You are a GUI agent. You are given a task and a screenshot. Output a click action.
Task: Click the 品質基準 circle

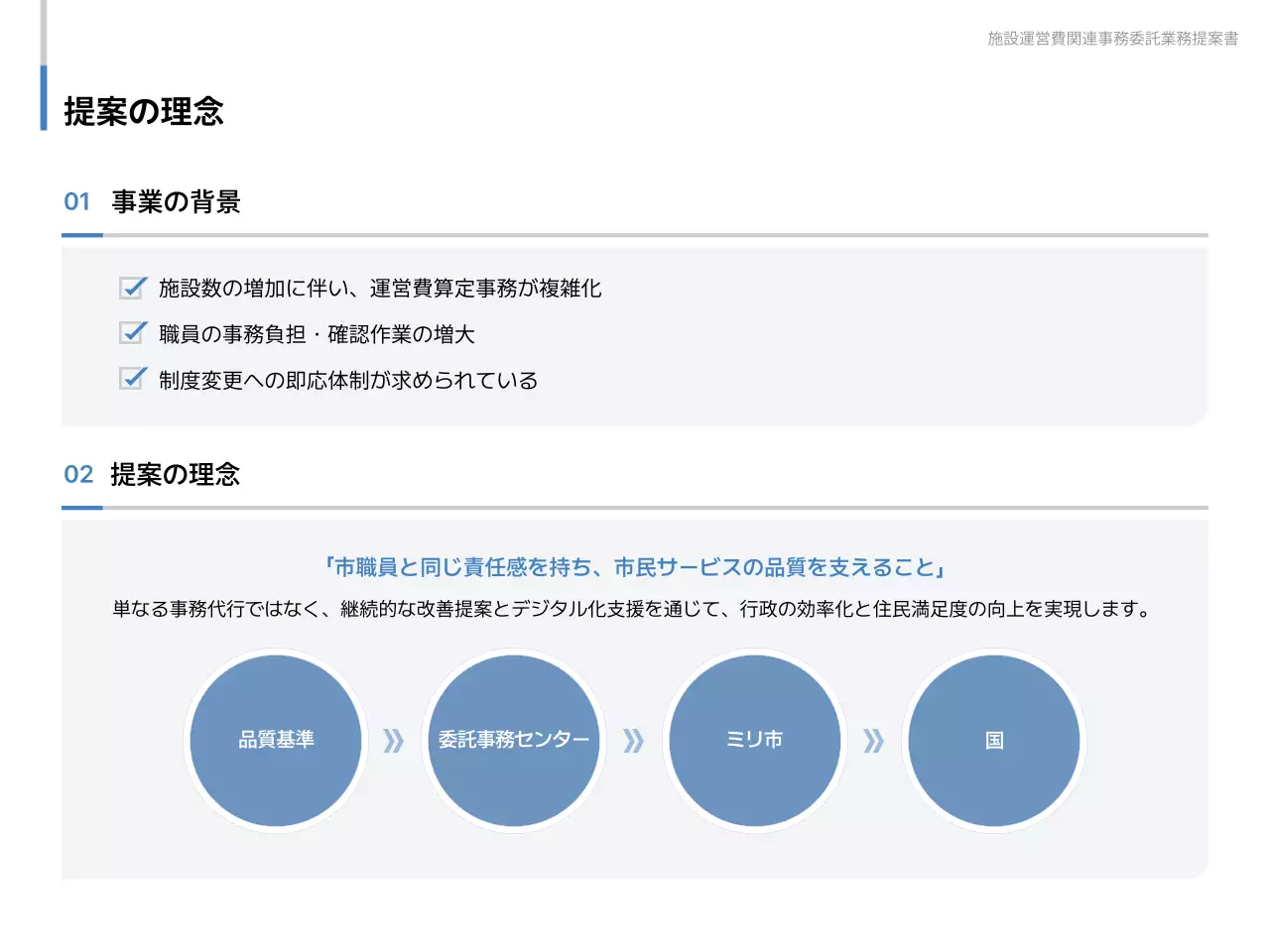[x=276, y=741]
